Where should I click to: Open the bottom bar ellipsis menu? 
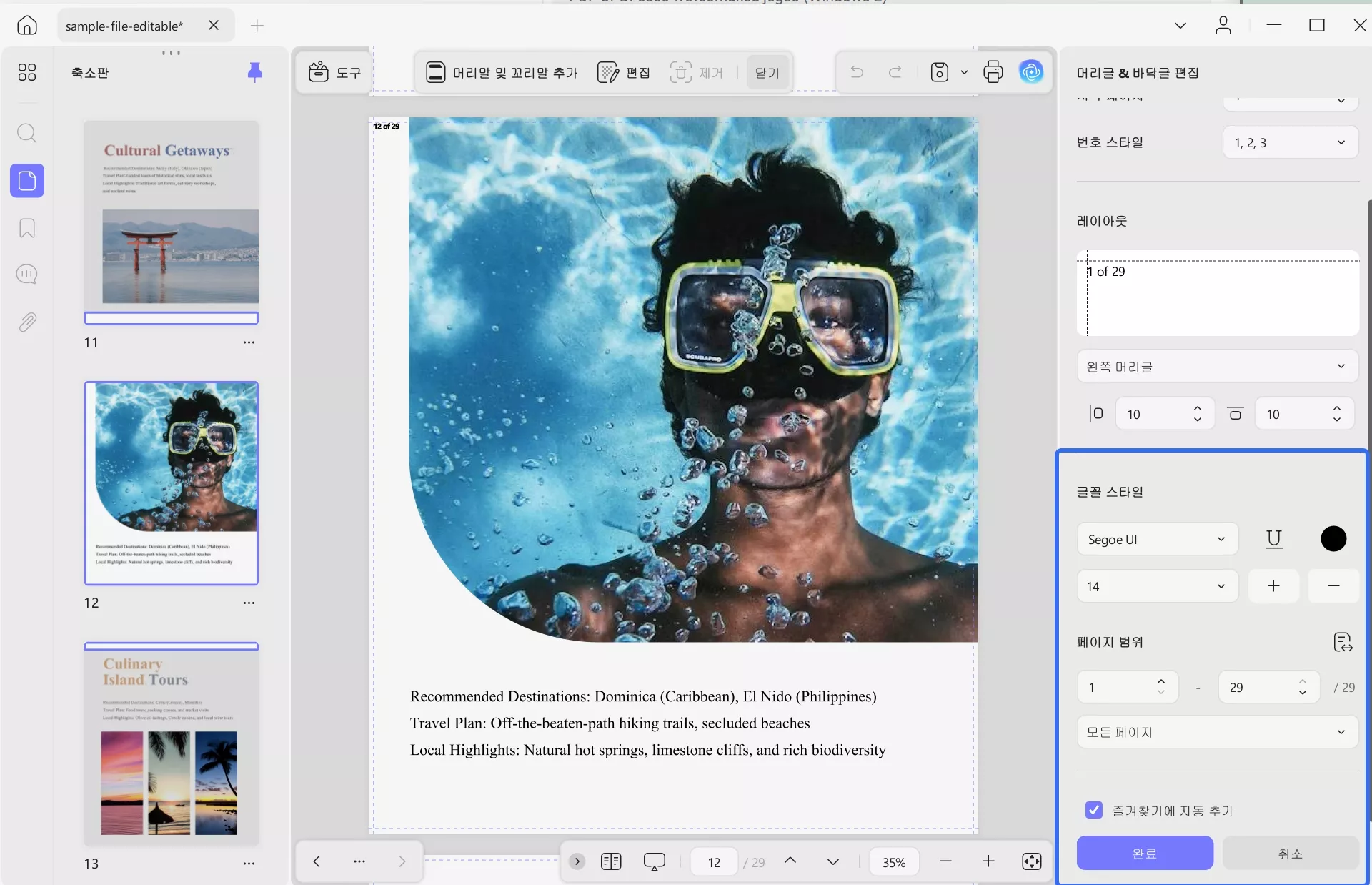click(x=359, y=861)
